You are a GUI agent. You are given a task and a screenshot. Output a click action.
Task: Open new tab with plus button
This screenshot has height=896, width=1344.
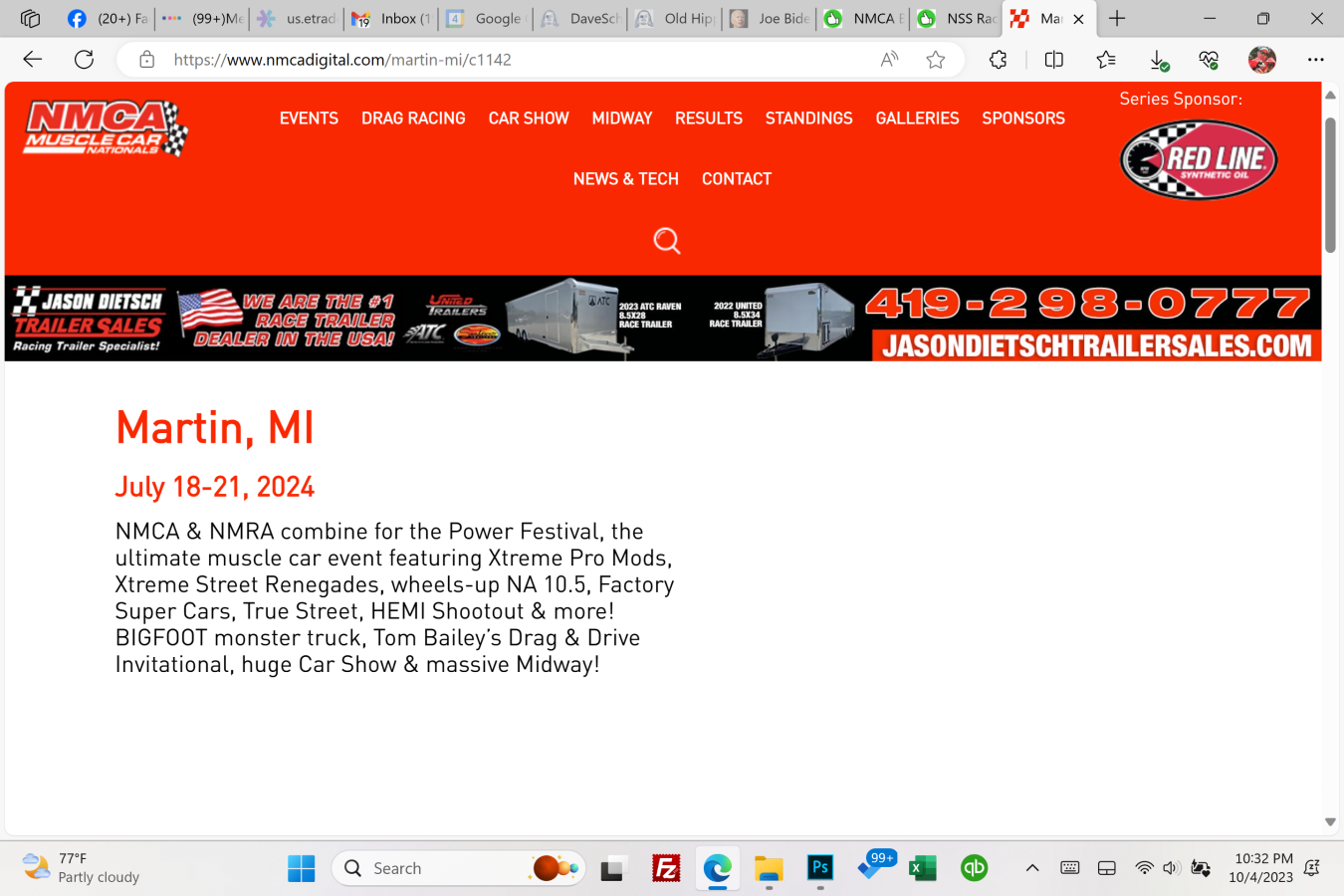coord(1117,18)
